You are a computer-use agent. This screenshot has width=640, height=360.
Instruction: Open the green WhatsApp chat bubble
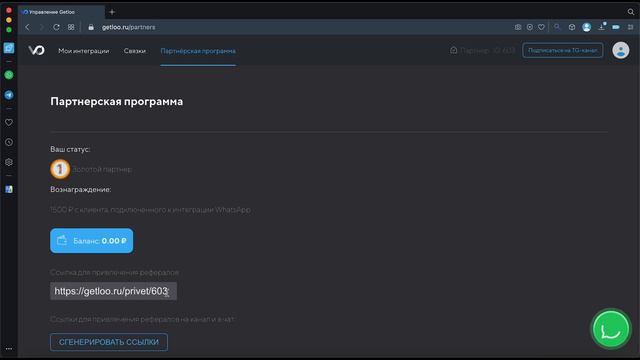pos(611,329)
